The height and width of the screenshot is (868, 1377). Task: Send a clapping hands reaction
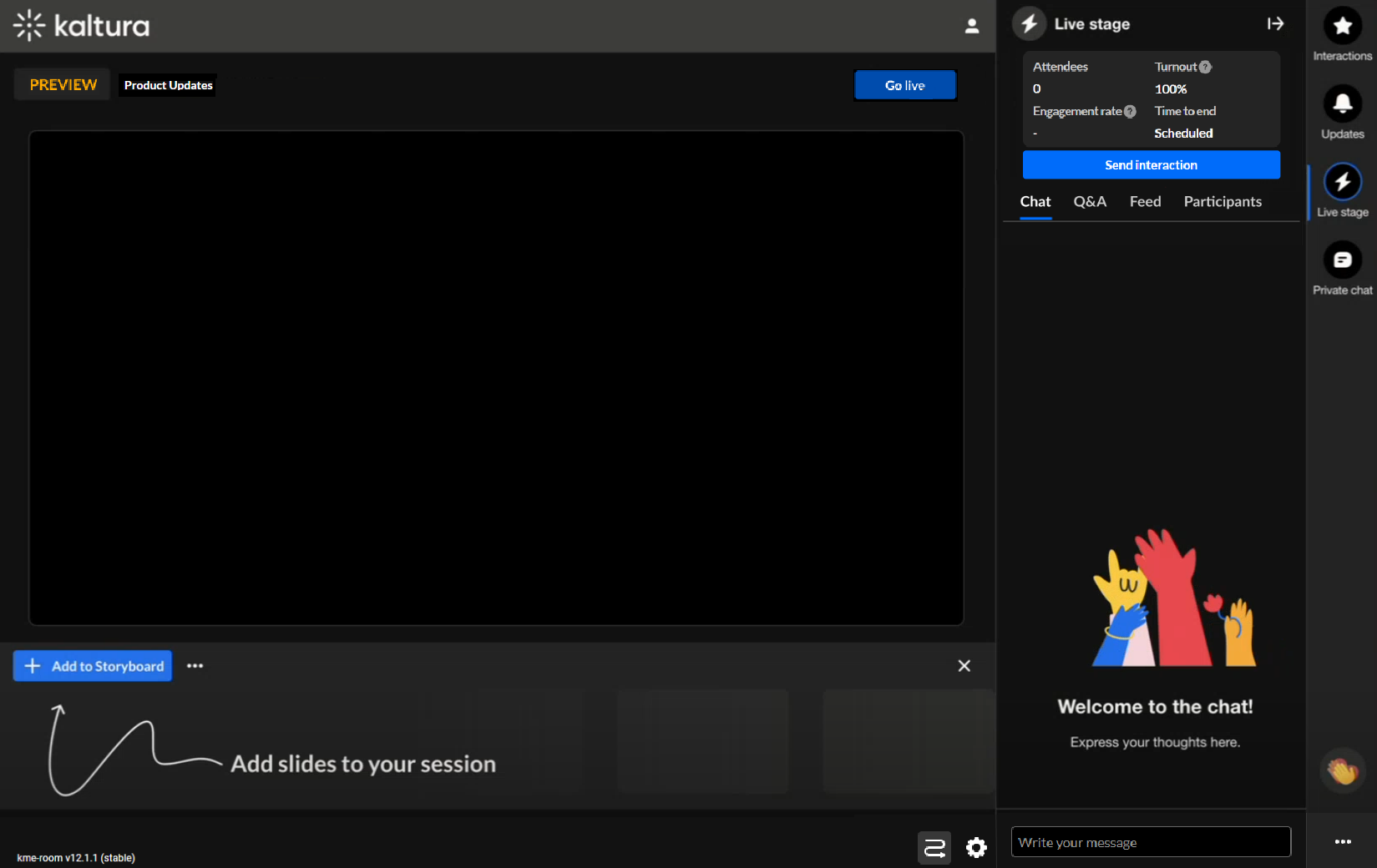click(x=1342, y=770)
